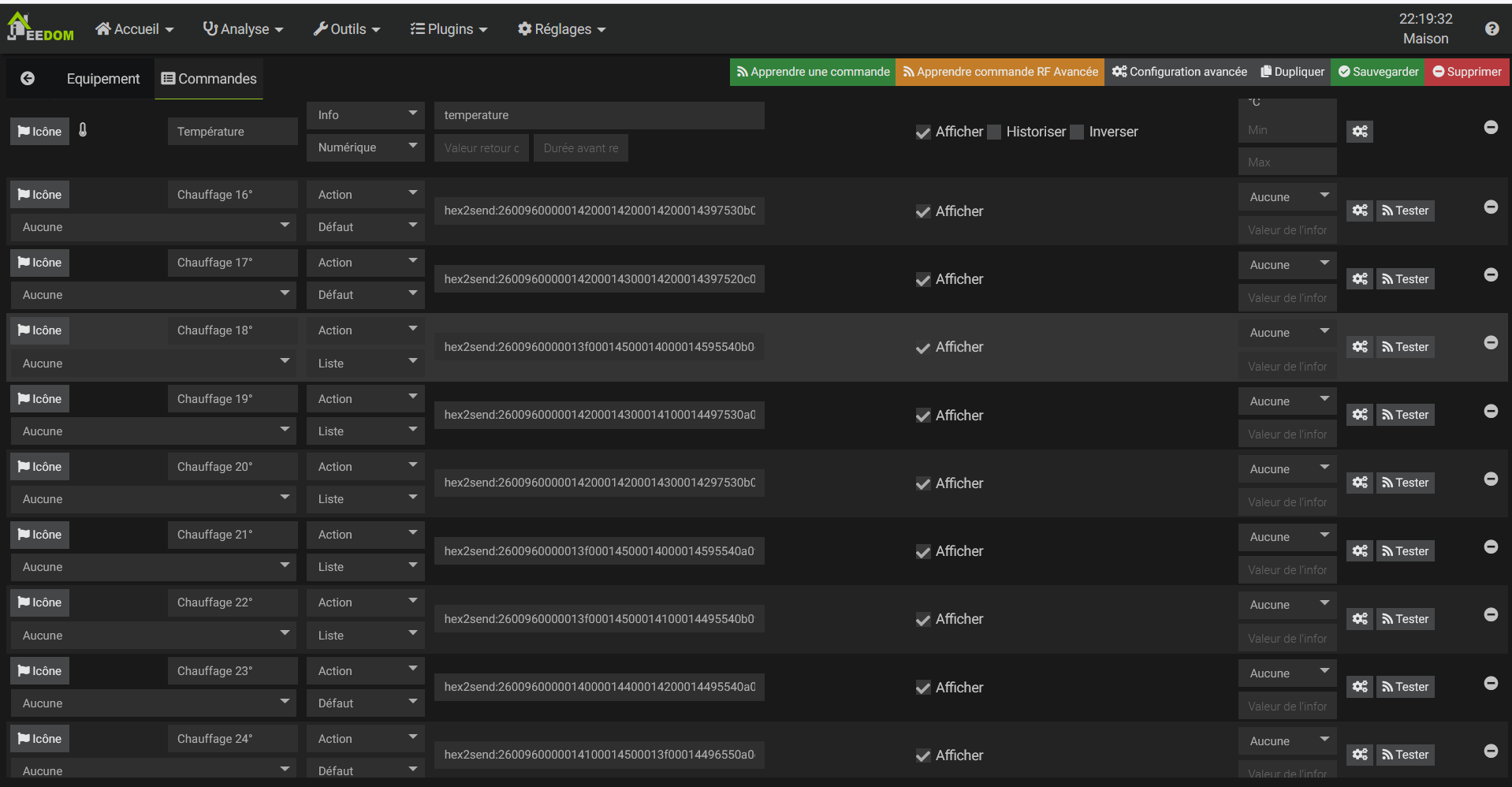This screenshot has height=787, width=1512.
Task: Open the Plugins menu
Action: (449, 29)
